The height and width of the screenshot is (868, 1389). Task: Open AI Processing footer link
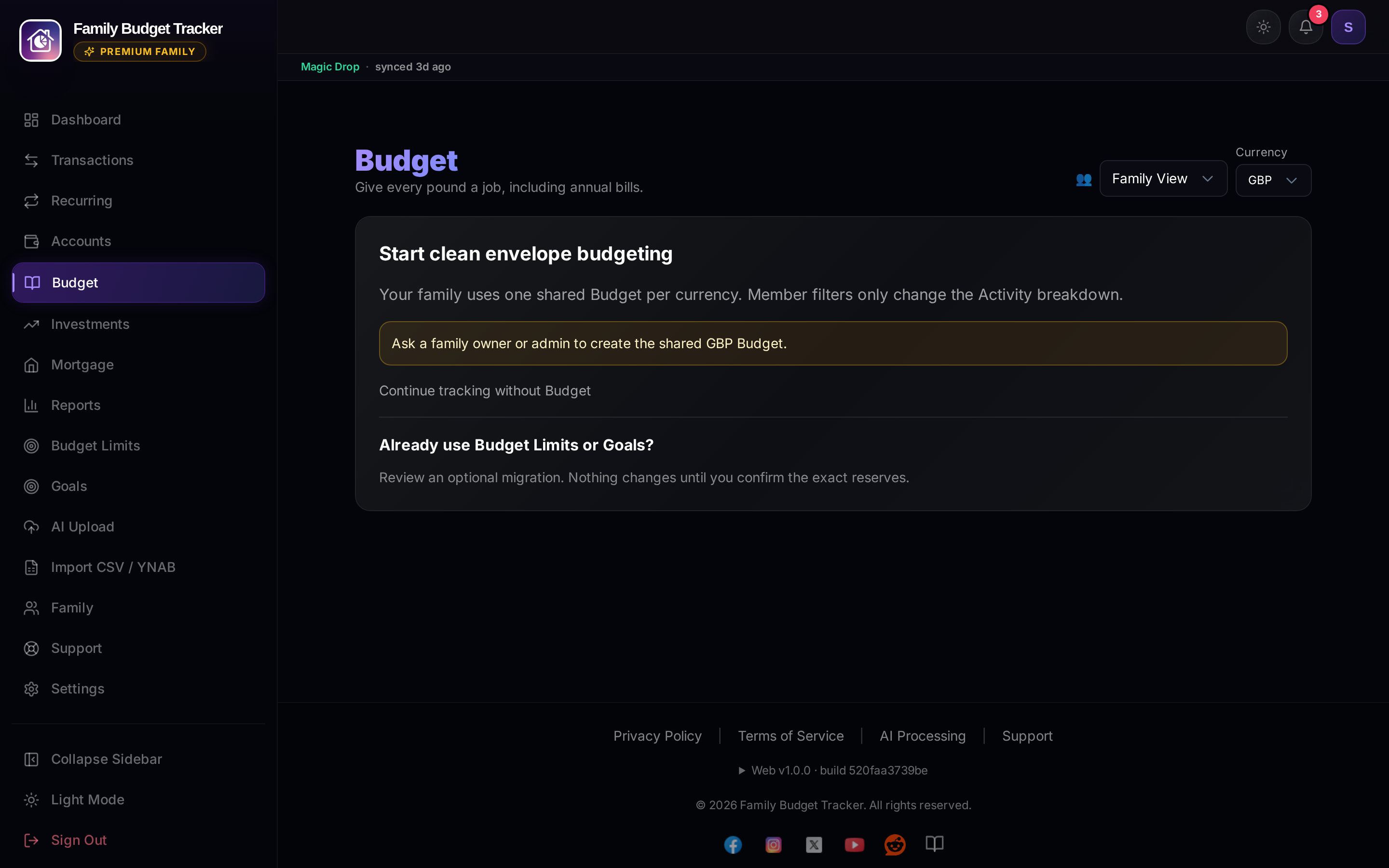tap(922, 736)
